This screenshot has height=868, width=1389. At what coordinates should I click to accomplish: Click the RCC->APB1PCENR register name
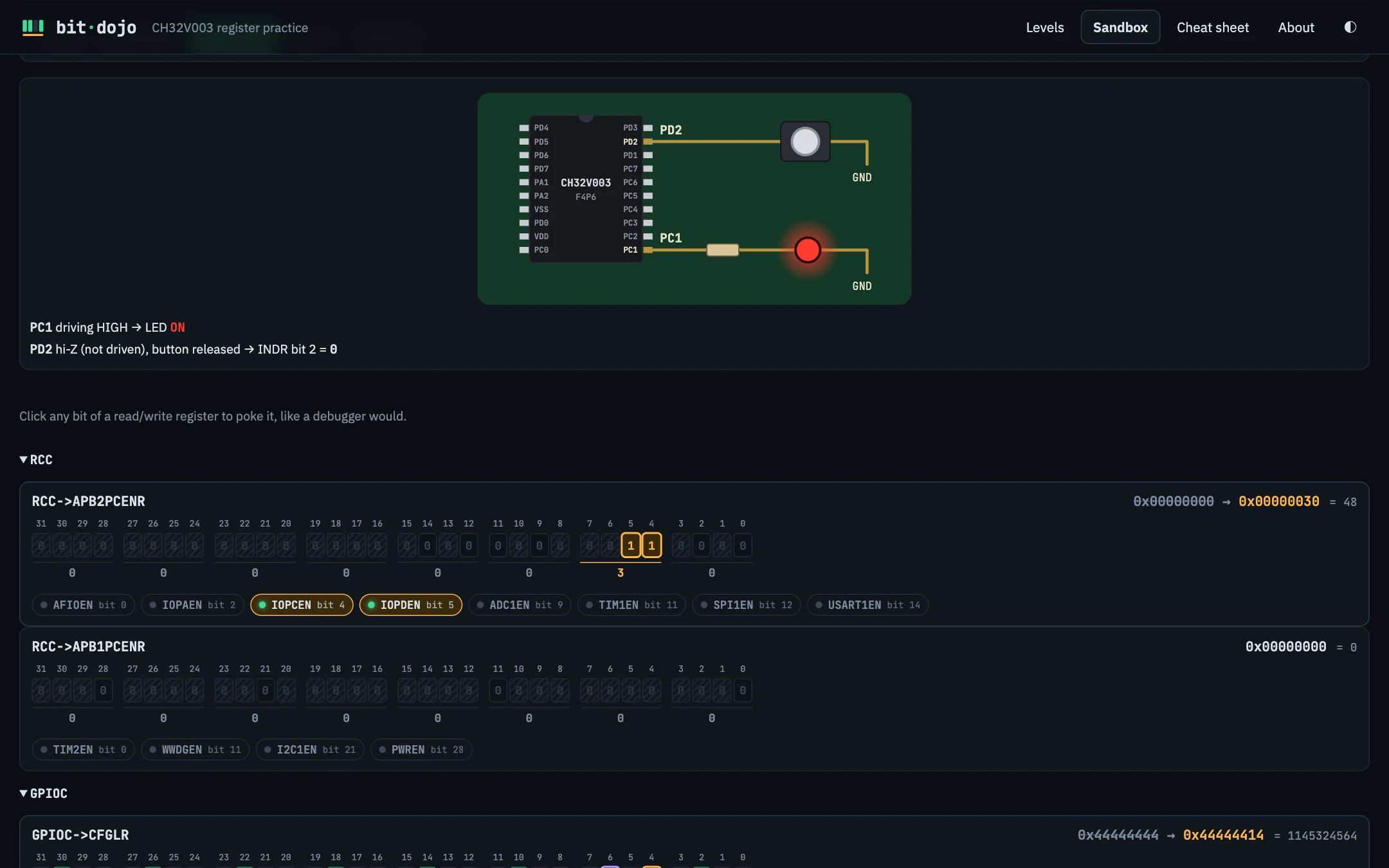(89, 647)
